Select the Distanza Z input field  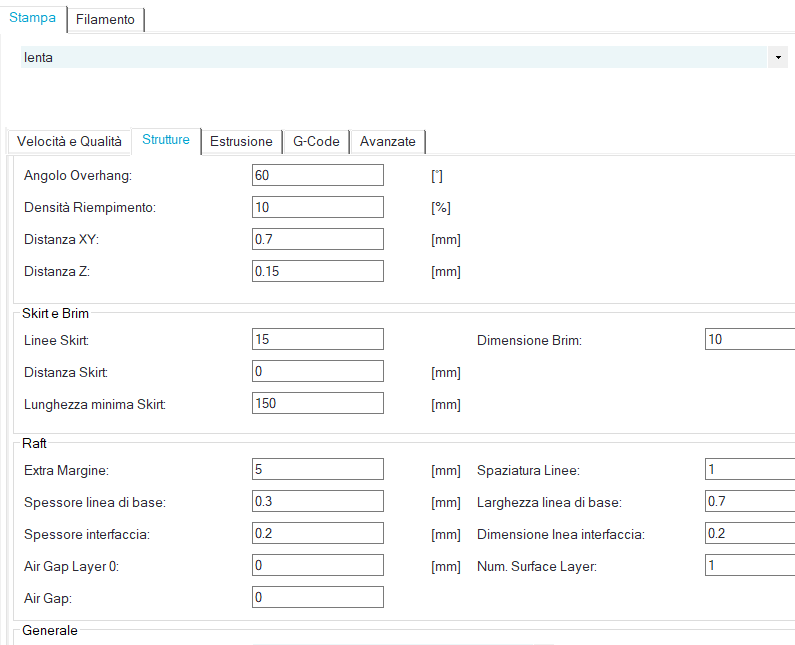[318, 271]
